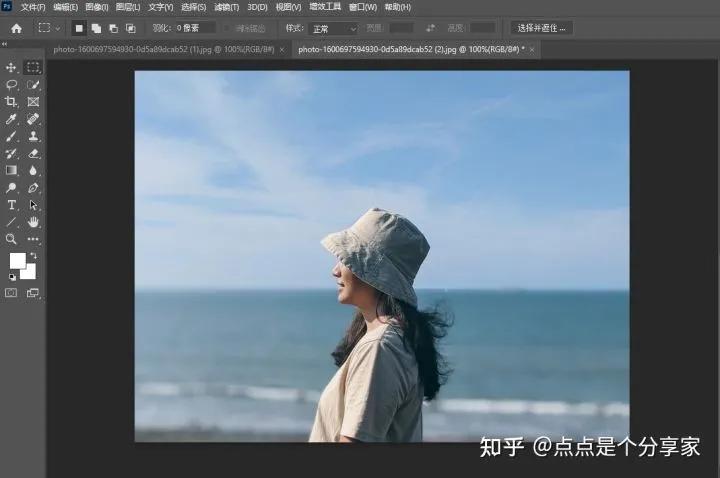The width and height of the screenshot is (720, 478).
Task: Select the Rectangular Marquee tool in toolbox
Action: pyautogui.click(x=33, y=67)
